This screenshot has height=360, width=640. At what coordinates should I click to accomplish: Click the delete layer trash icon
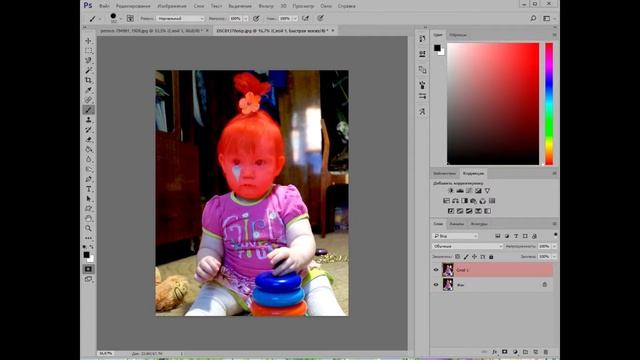pos(546,352)
